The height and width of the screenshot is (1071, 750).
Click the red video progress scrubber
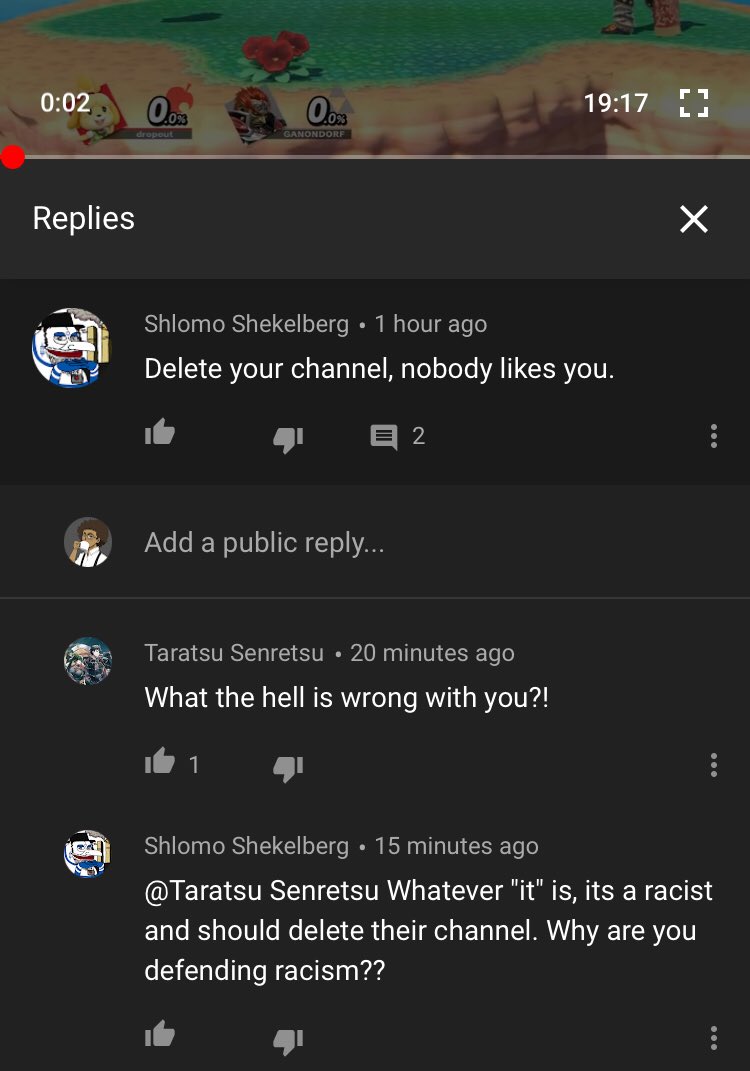click(x=12, y=157)
